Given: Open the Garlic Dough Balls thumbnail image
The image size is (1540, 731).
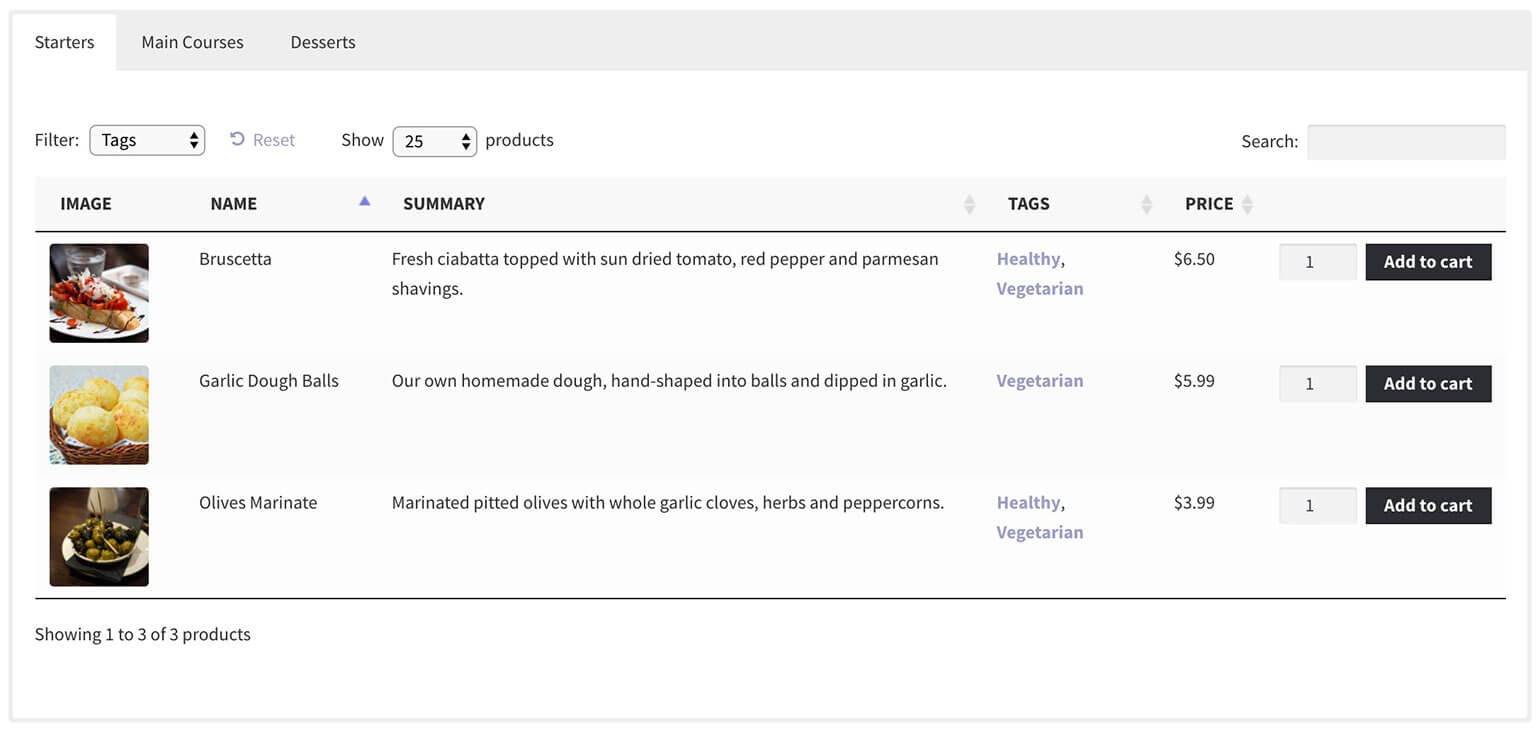Looking at the screenshot, I should (99, 415).
